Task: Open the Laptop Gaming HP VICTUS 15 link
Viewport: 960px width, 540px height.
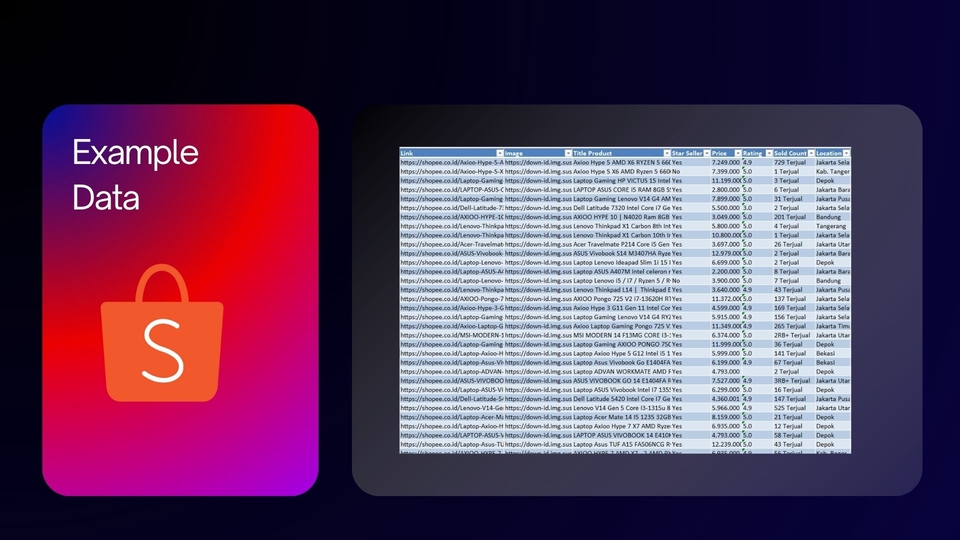Action: 450,180
